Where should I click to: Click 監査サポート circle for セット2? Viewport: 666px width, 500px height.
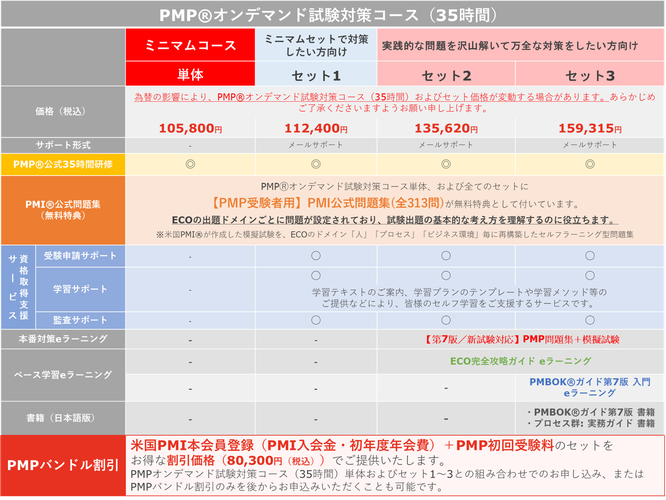[446, 320]
